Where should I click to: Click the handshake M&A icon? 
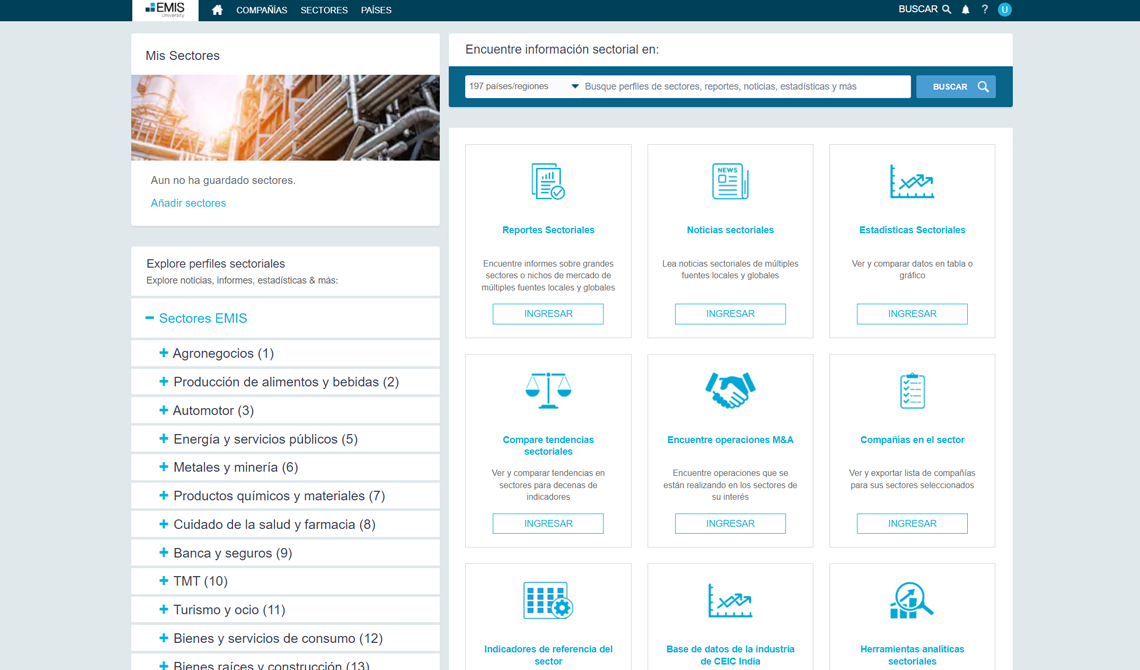730,390
